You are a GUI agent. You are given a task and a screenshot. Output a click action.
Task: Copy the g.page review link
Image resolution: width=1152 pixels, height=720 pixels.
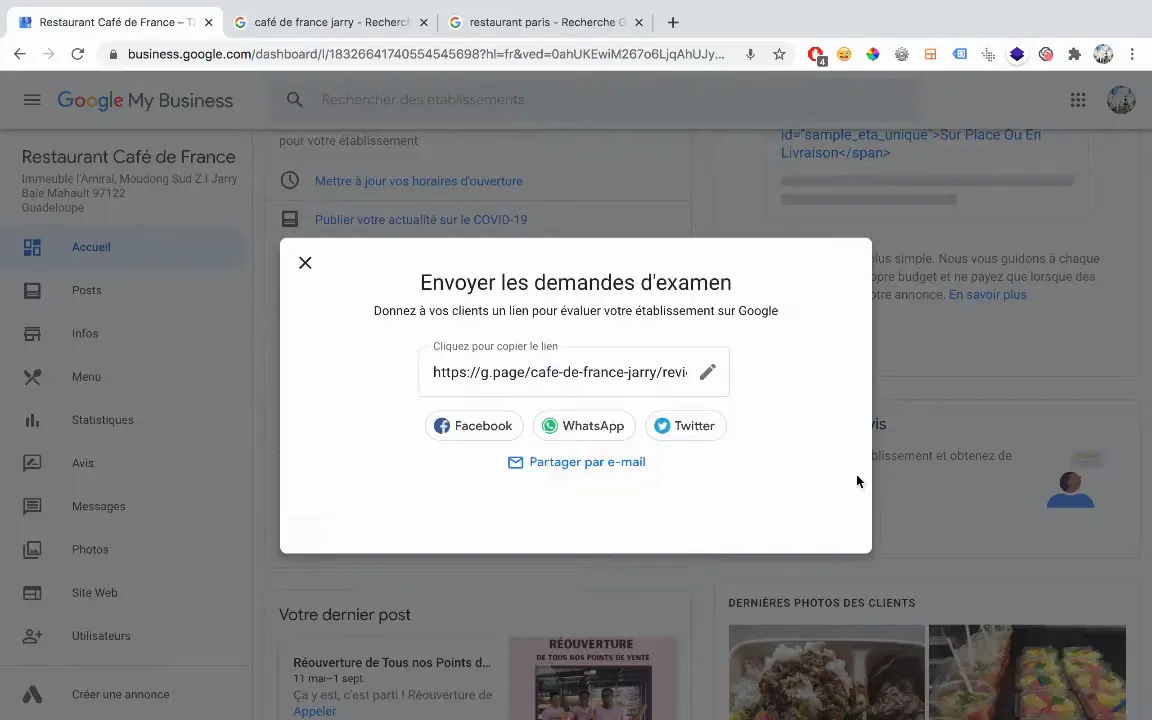(560, 372)
